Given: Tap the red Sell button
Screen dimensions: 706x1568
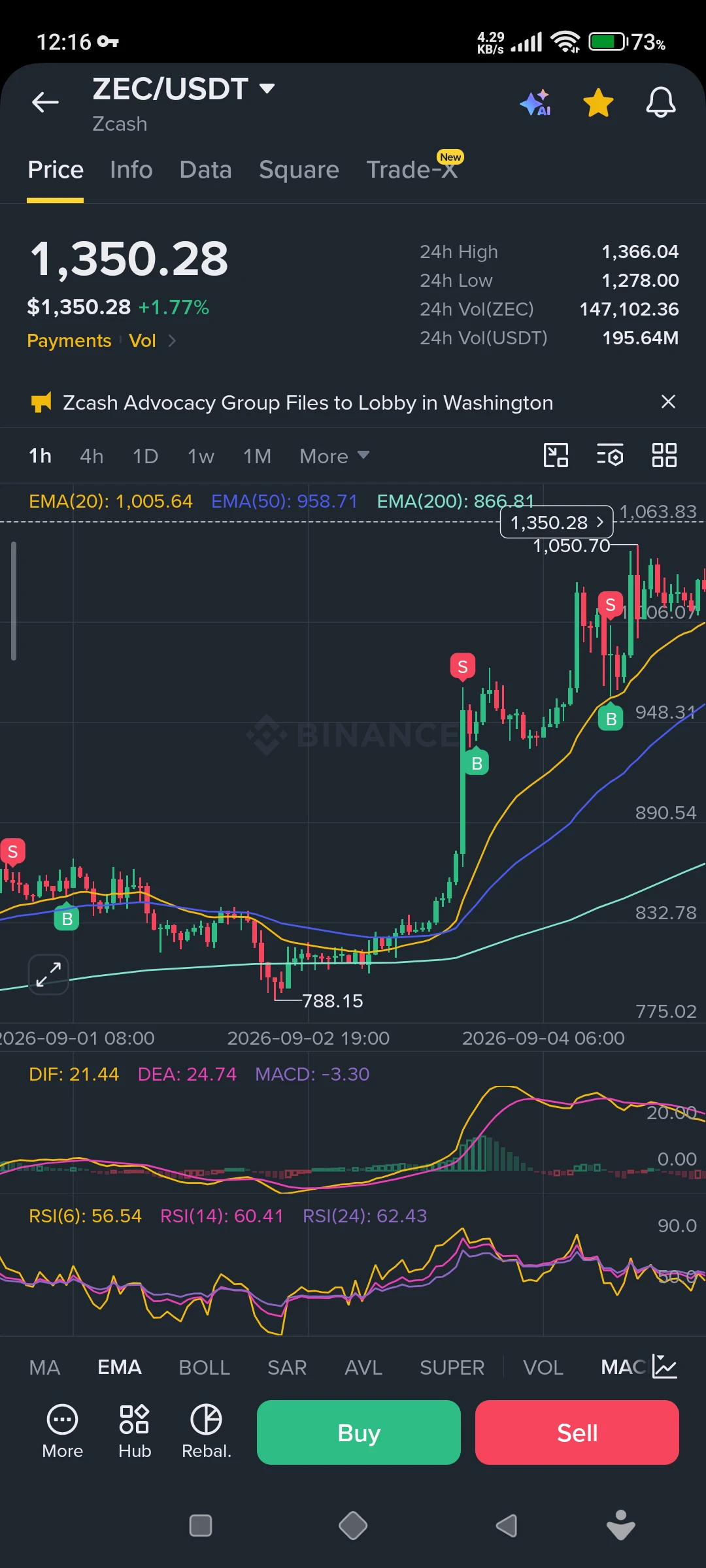Looking at the screenshot, I should (x=577, y=1432).
